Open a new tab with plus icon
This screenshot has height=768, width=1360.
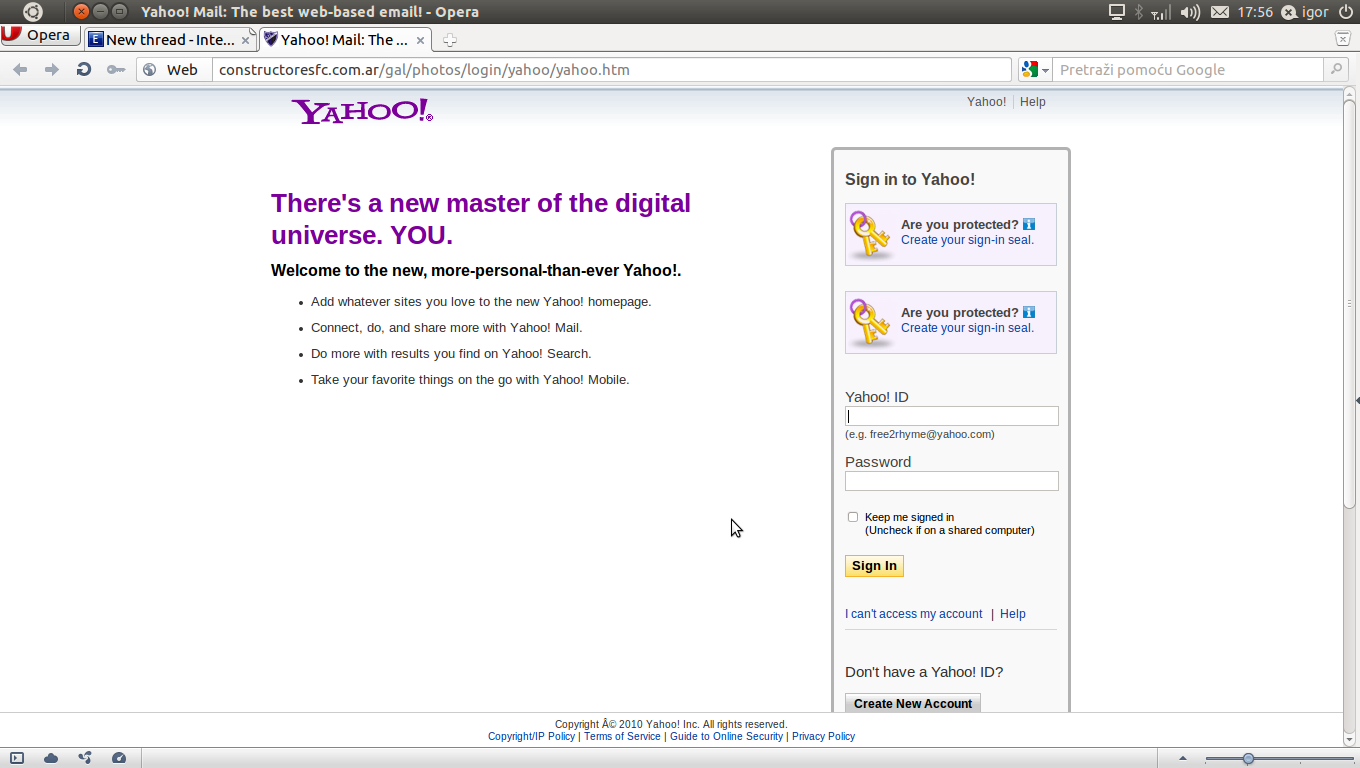(450, 40)
